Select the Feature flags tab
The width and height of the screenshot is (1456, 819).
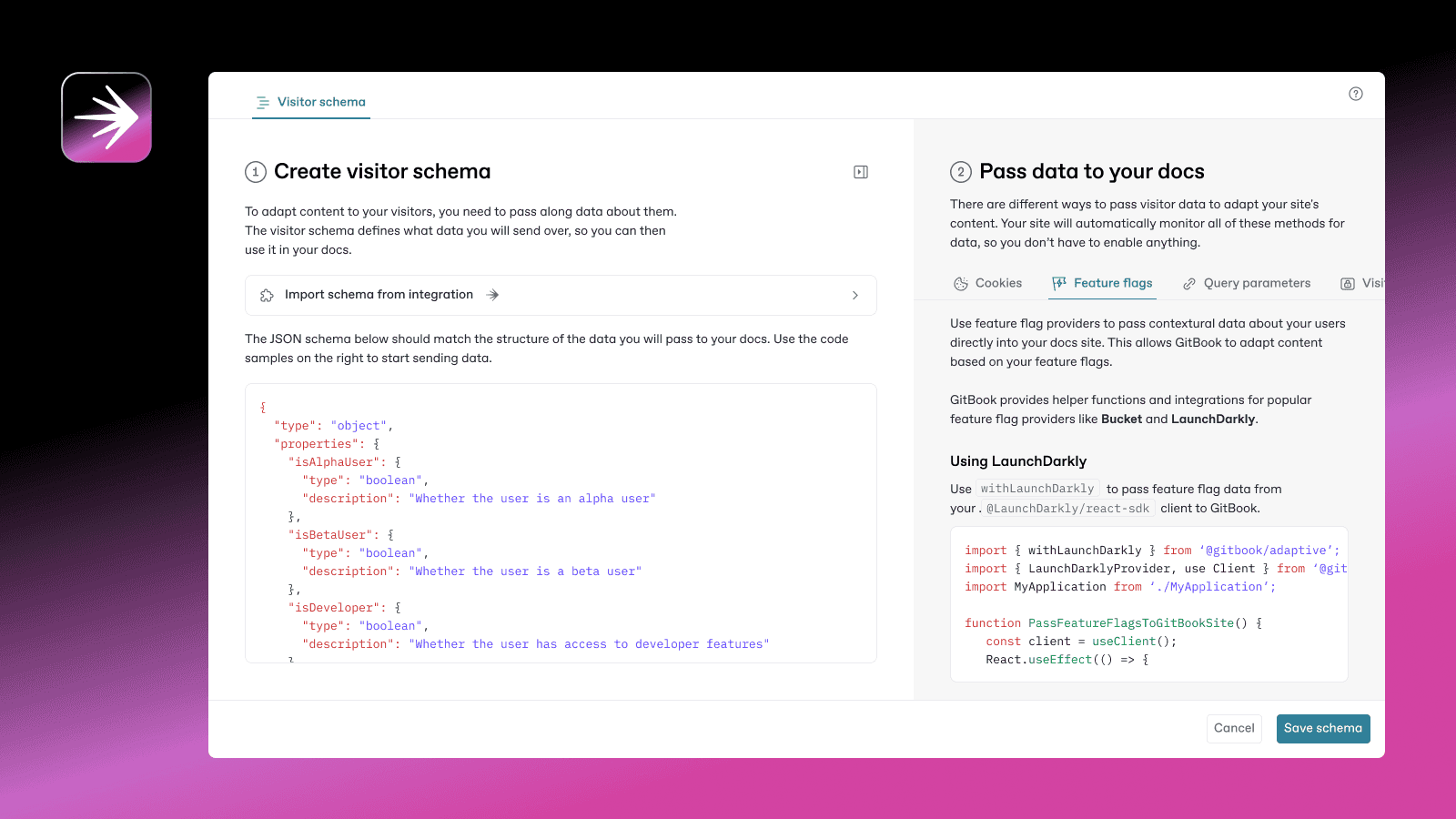tap(1103, 283)
